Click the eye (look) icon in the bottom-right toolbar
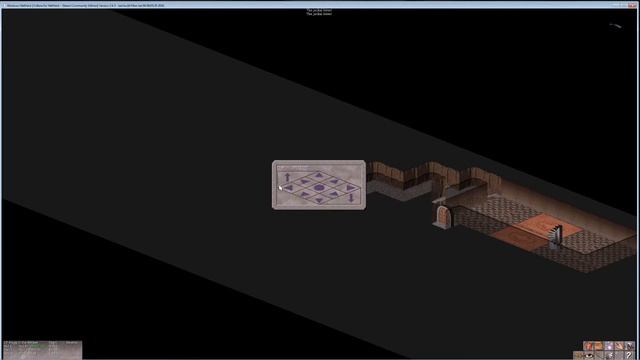 click(x=588, y=356)
